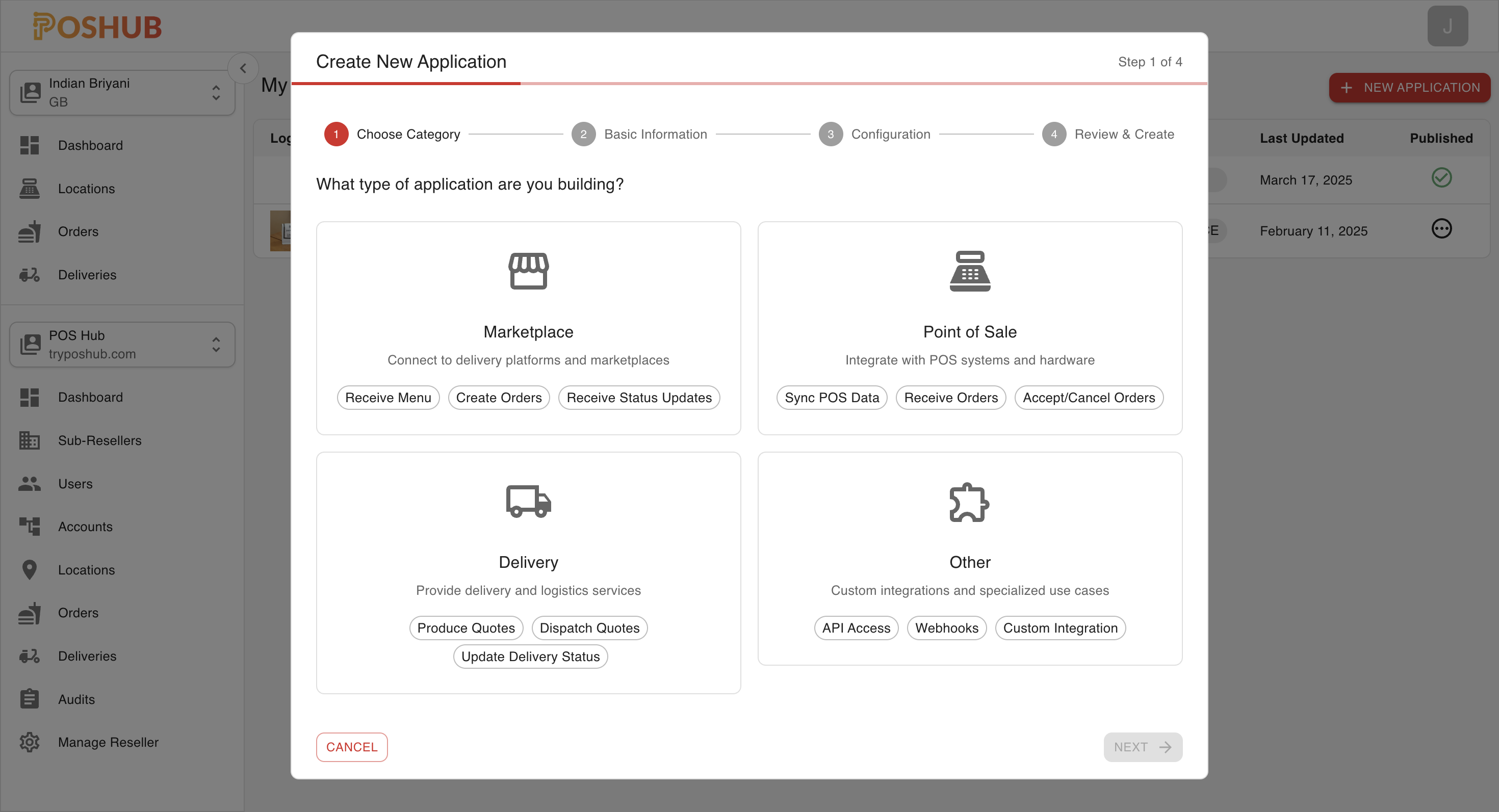The width and height of the screenshot is (1499, 812).
Task: Open Audits via clipboard icon
Action: point(29,698)
